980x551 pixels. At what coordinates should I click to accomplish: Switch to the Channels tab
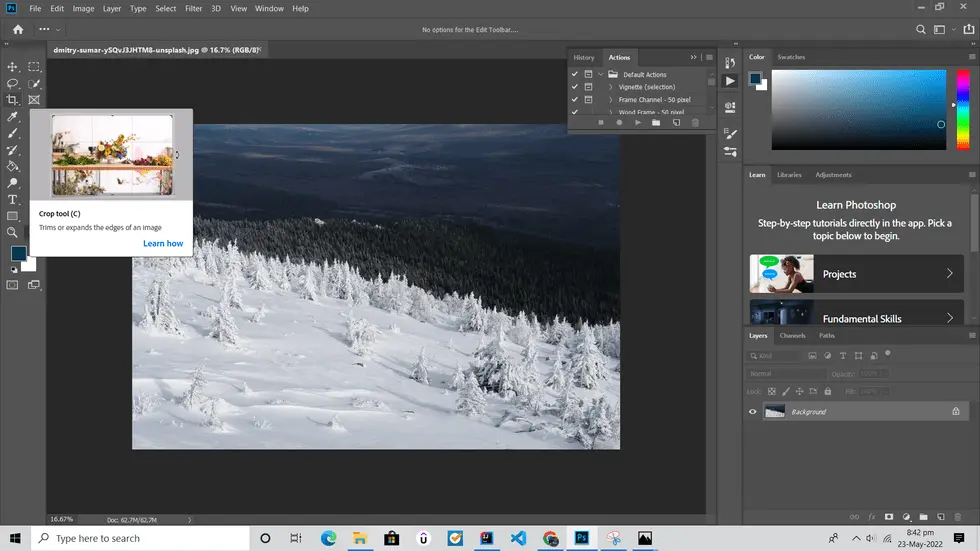point(792,335)
